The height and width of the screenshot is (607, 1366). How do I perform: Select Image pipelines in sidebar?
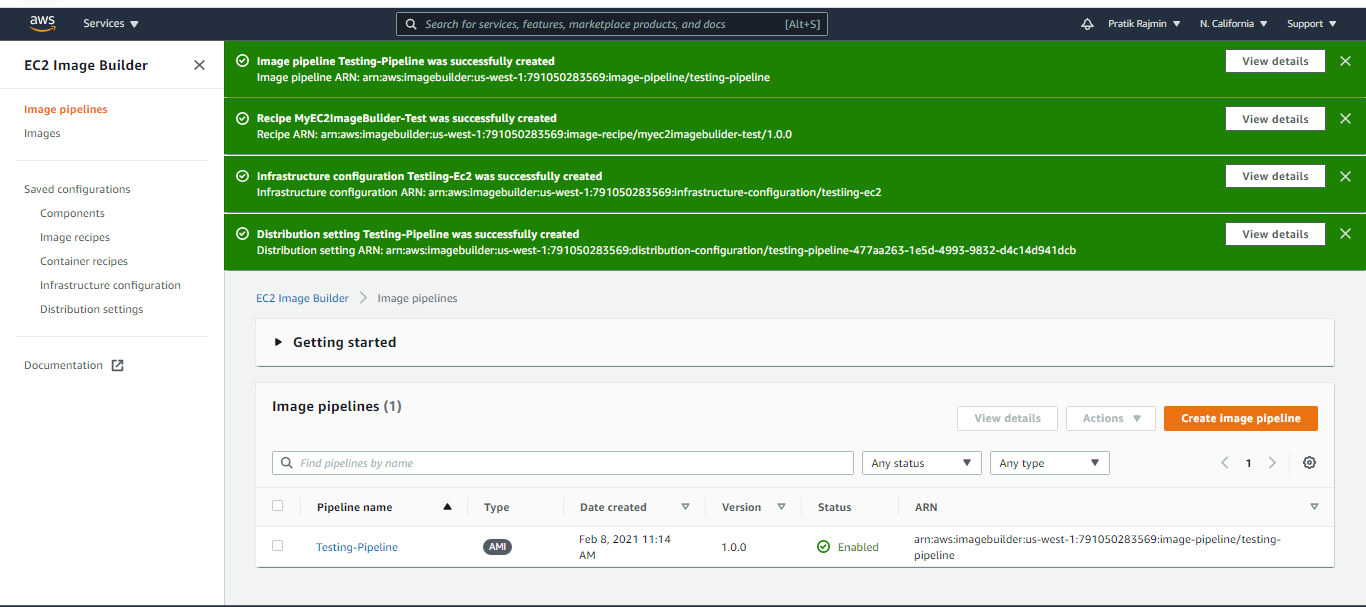coord(66,109)
